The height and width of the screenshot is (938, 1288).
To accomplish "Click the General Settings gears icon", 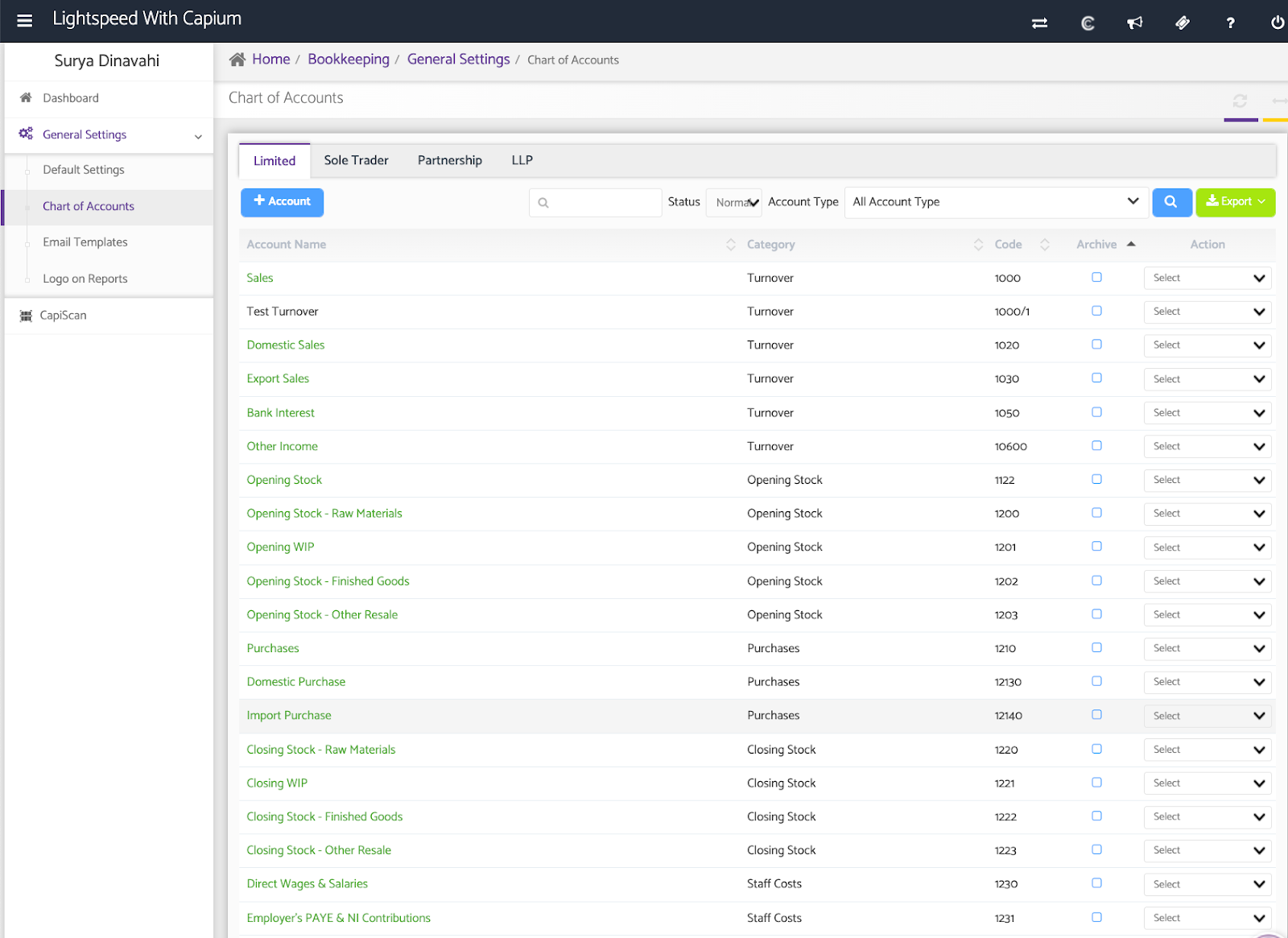I will [x=26, y=134].
